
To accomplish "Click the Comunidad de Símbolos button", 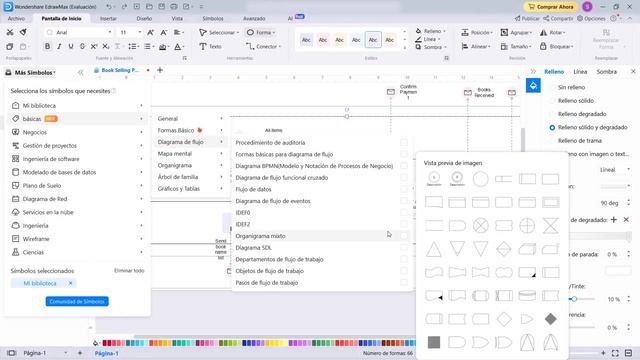I will 77,302.
